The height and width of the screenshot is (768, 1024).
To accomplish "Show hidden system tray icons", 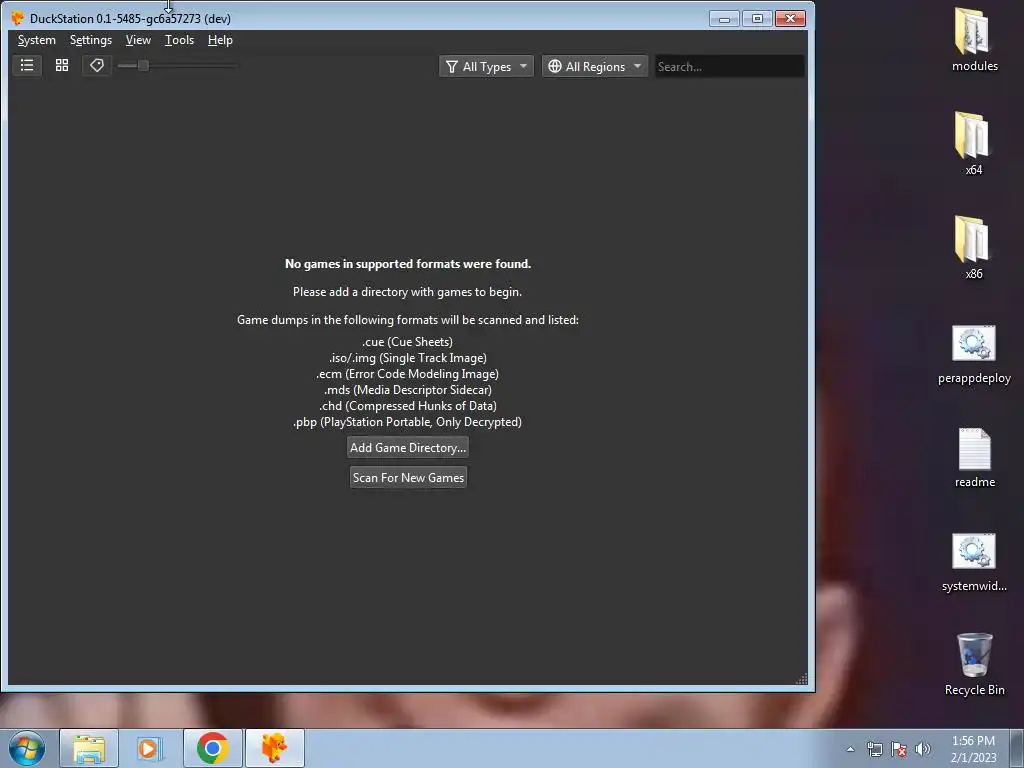I will (850, 749).
